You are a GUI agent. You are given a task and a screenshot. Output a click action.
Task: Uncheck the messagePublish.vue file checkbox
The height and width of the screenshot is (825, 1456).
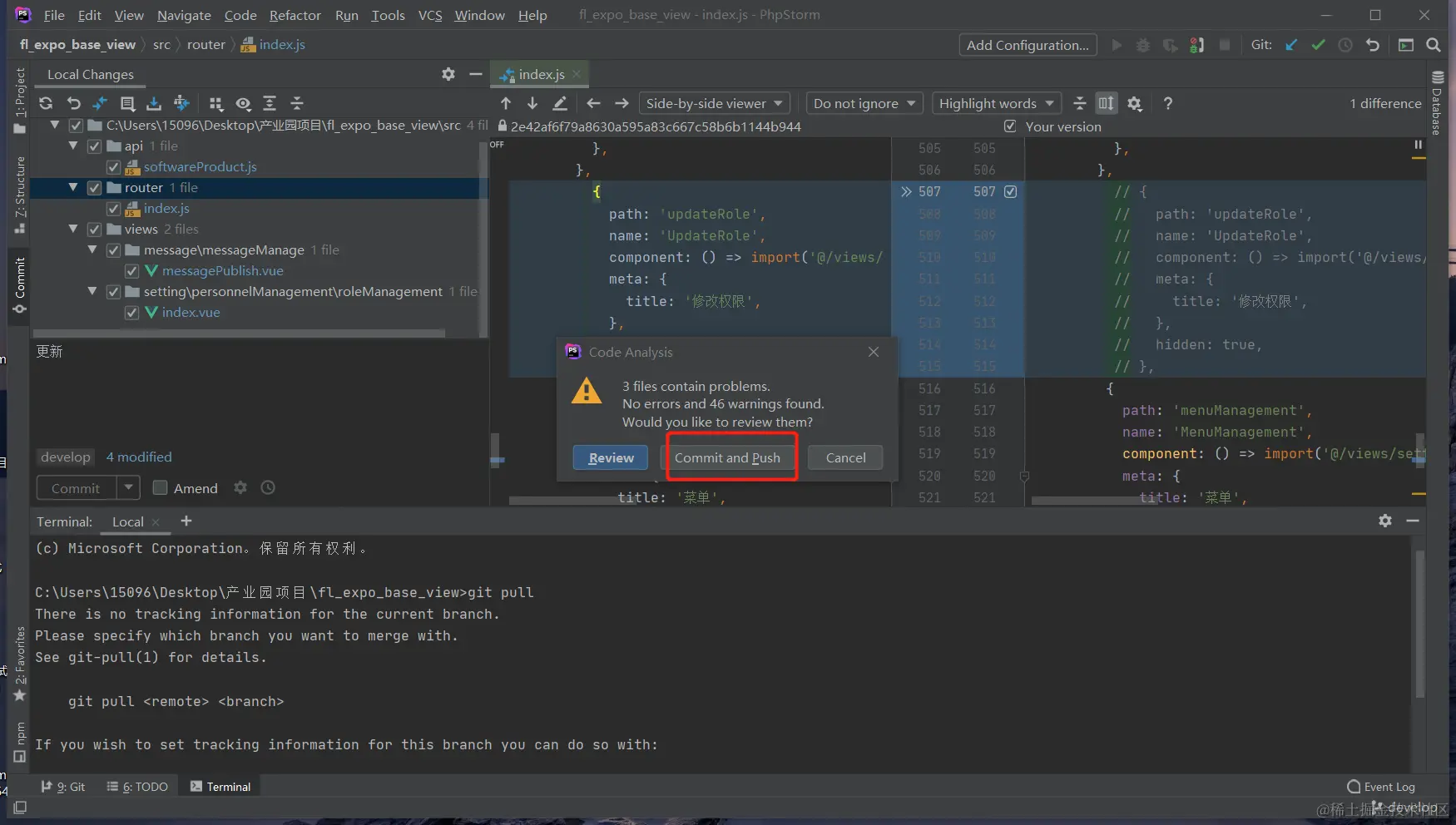pyautogui.click(x=131, y=271)
